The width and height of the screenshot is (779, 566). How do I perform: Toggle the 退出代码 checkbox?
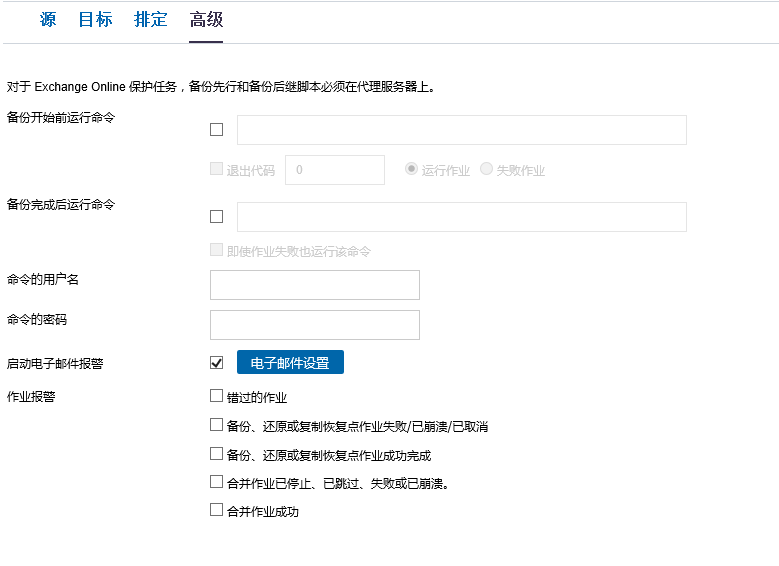(x=217, y=169)
